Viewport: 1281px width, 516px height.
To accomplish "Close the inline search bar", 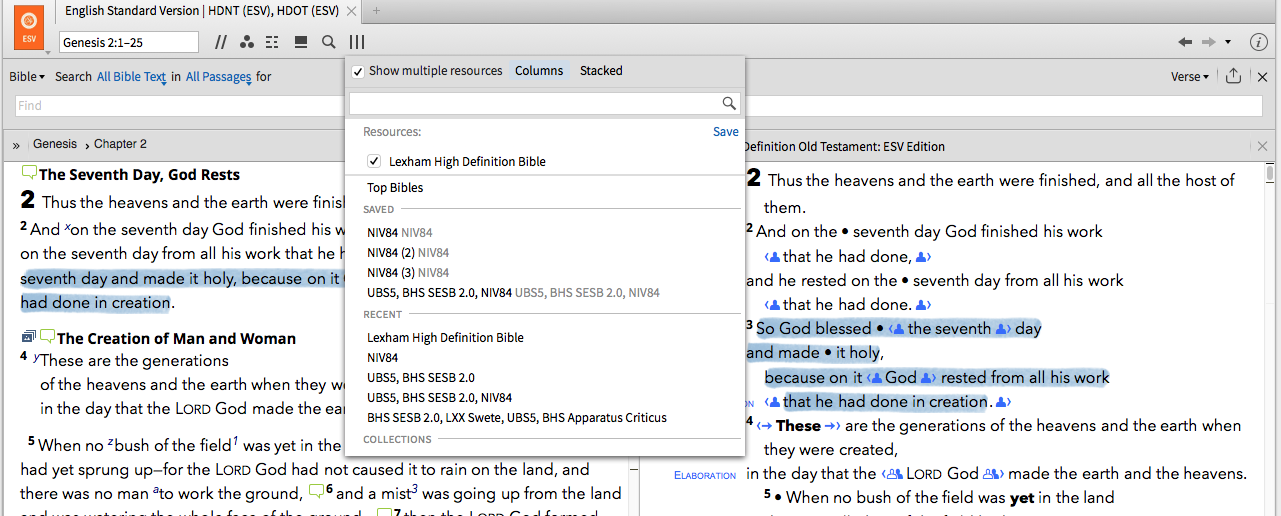I will click(x=1263, y=76).
